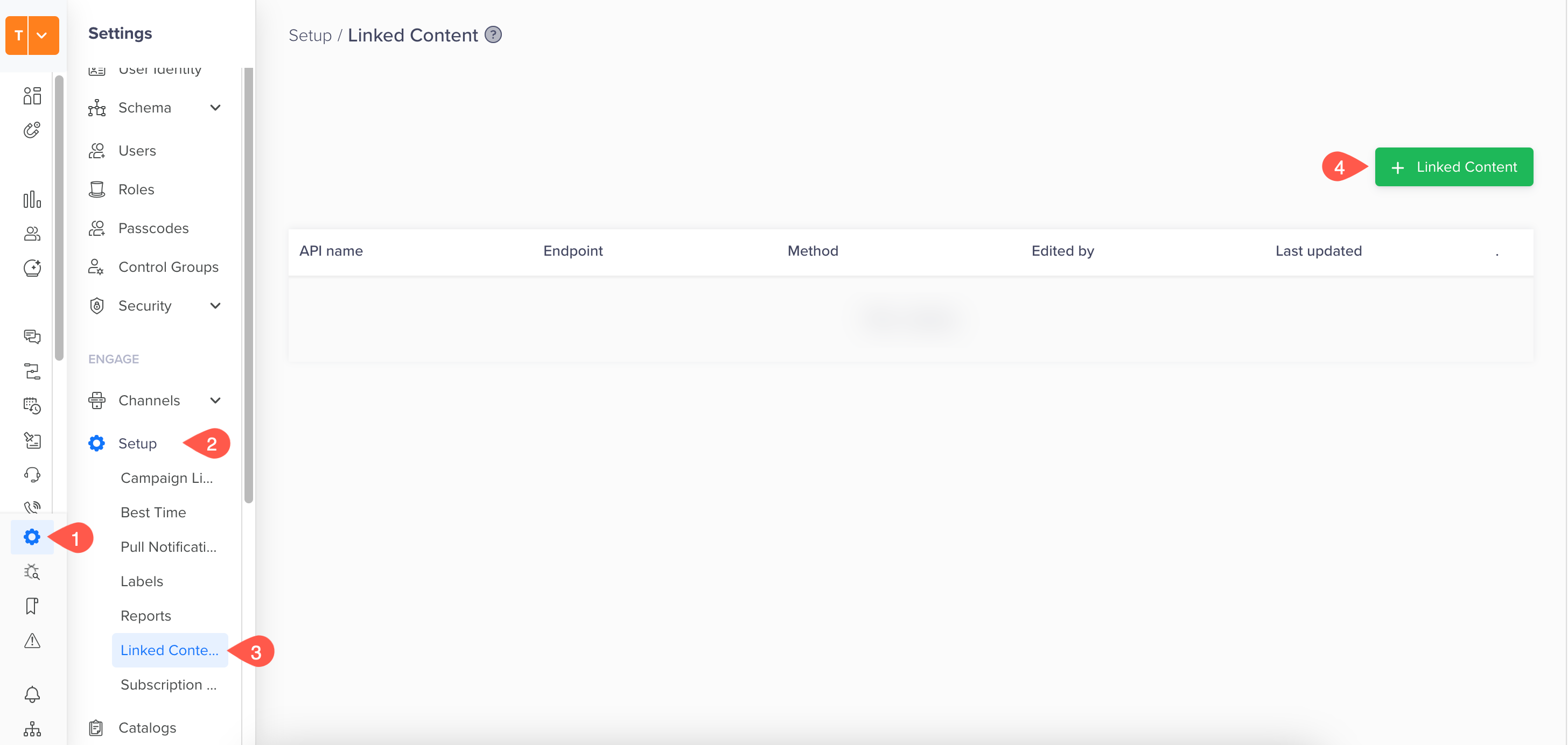Open the bookmark icon in left rail
This screenshot has height=745, width=1568.
32,606
